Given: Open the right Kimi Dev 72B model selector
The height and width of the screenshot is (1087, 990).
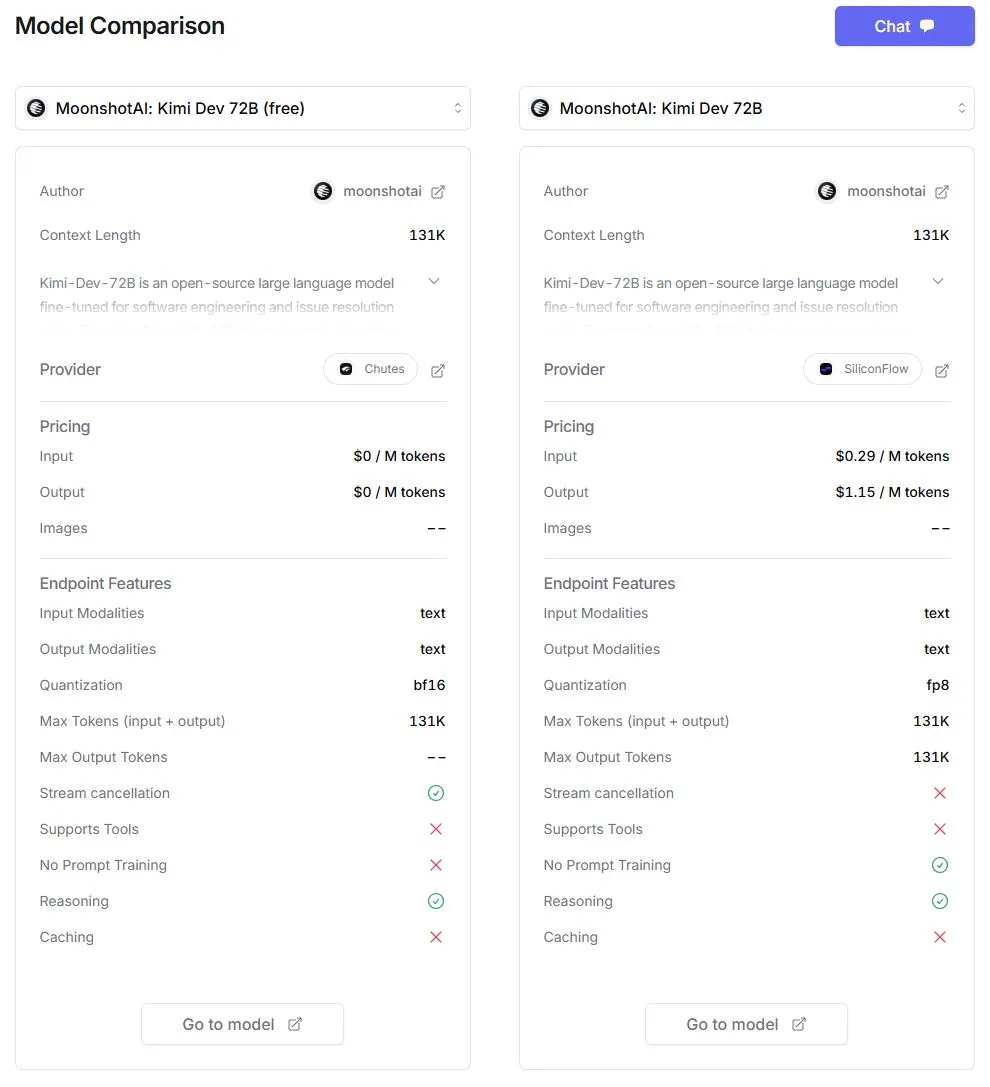Looking at the screenshot, I should pyautogui.click(x=747, y=108).
